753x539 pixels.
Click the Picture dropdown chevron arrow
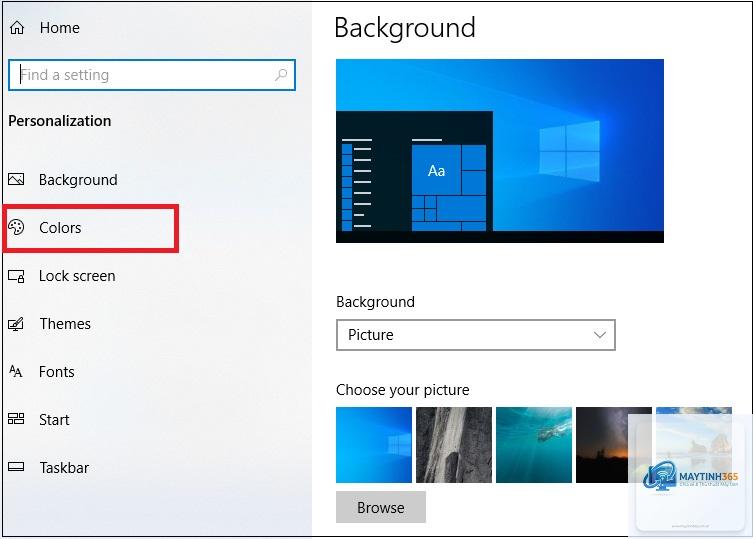click(599, 335)
